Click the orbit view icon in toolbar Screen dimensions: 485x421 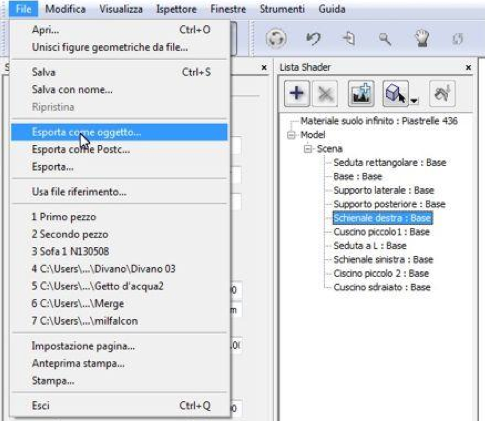(276, 39)
